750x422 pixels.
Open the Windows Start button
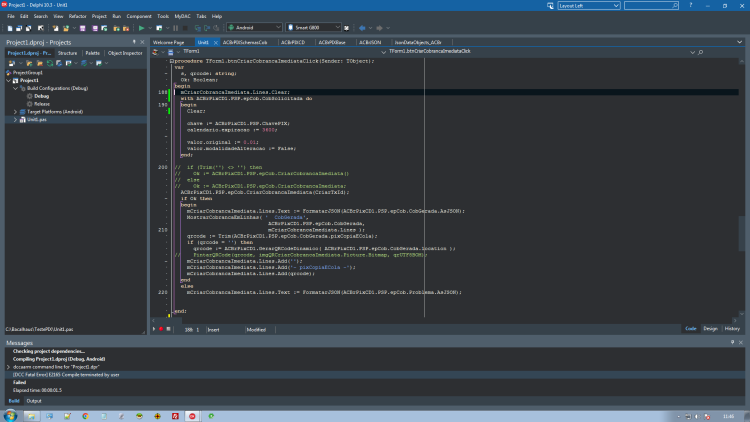[11, 416]
